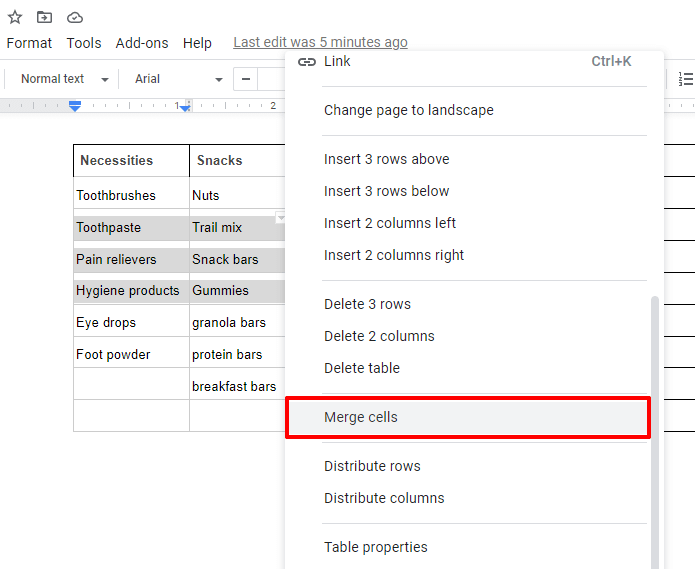This screenshot has width=695, height=569.
Task: Open the Tools menu
Action: [x=84, y=43]
